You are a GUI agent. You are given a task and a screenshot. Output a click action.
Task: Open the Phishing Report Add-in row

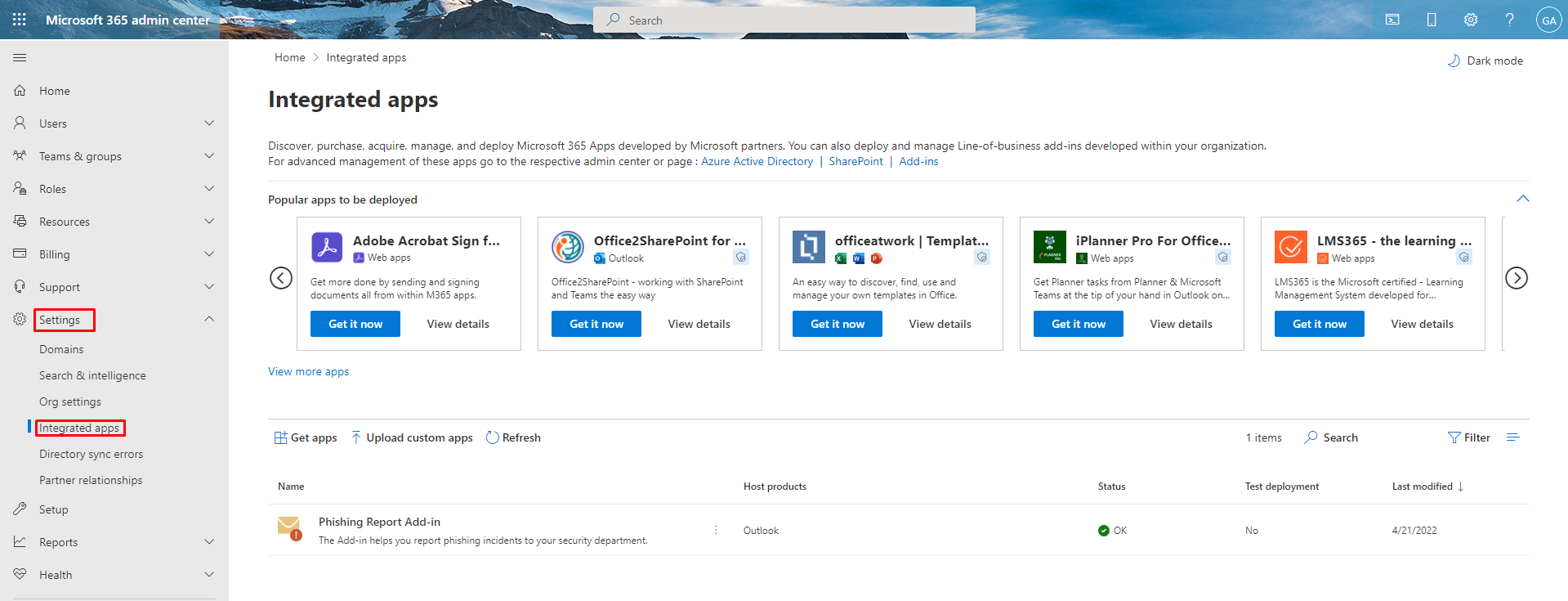[x=899, y=530]
